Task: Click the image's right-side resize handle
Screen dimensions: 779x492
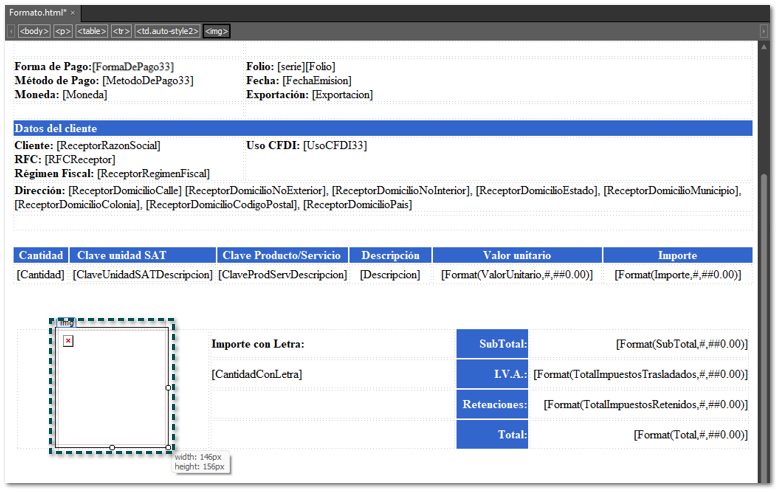Action: point(169,387)
